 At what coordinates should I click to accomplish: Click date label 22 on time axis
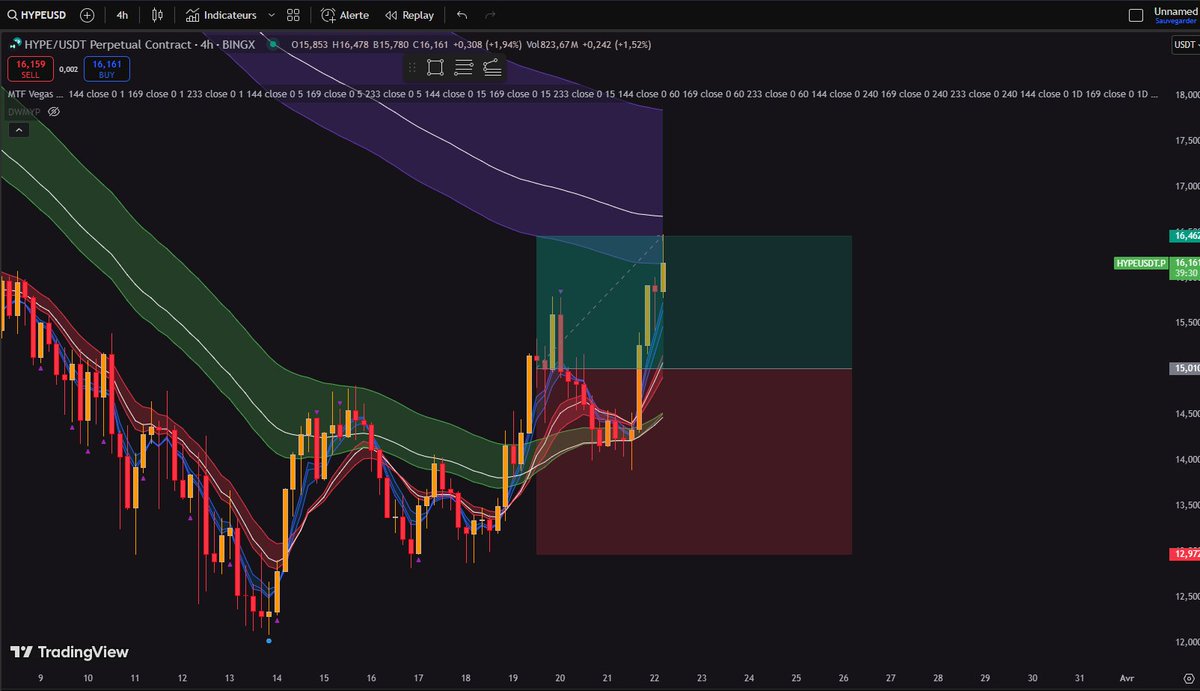tap(654, 677)
